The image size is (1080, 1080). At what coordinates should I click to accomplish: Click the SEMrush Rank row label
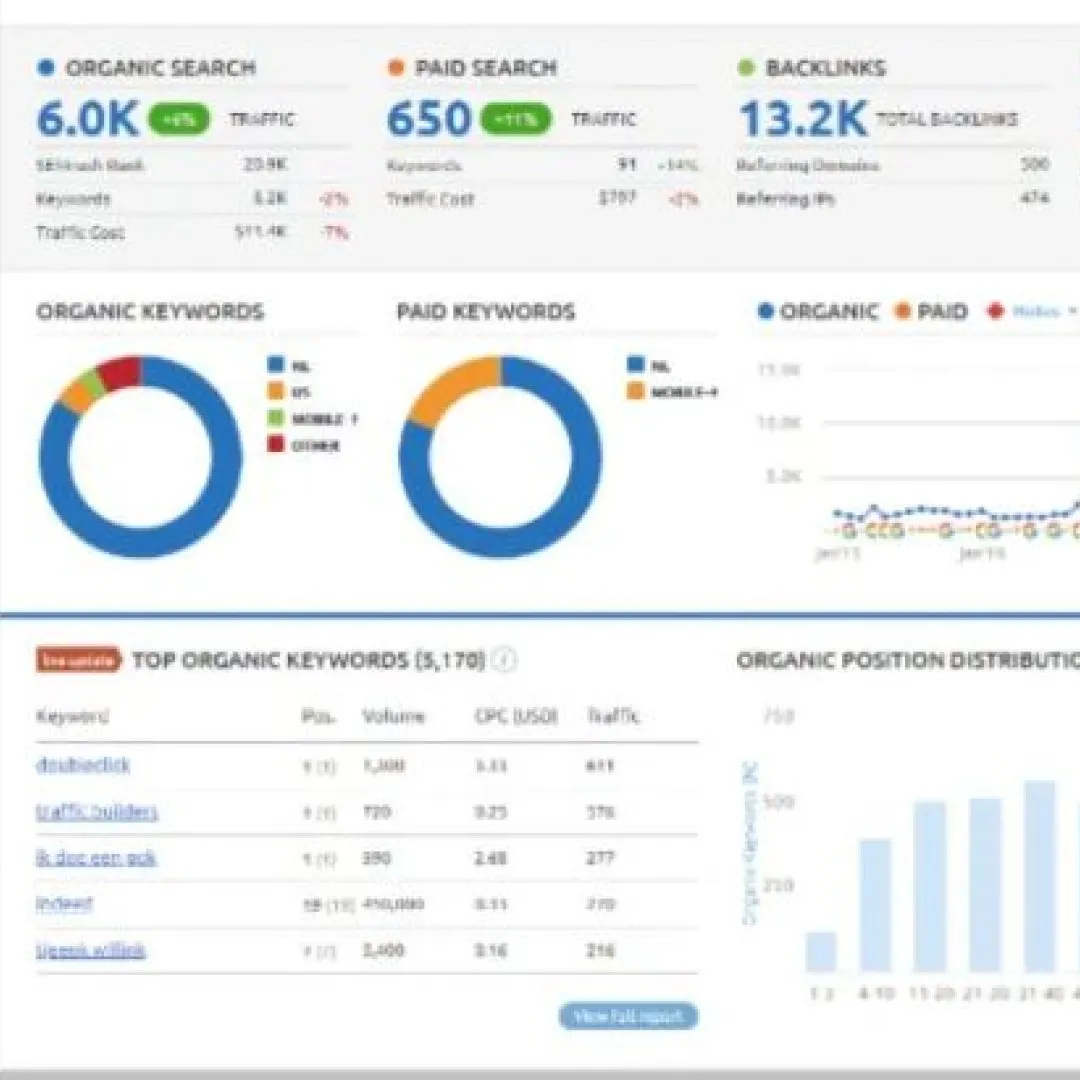click(90, 165)
